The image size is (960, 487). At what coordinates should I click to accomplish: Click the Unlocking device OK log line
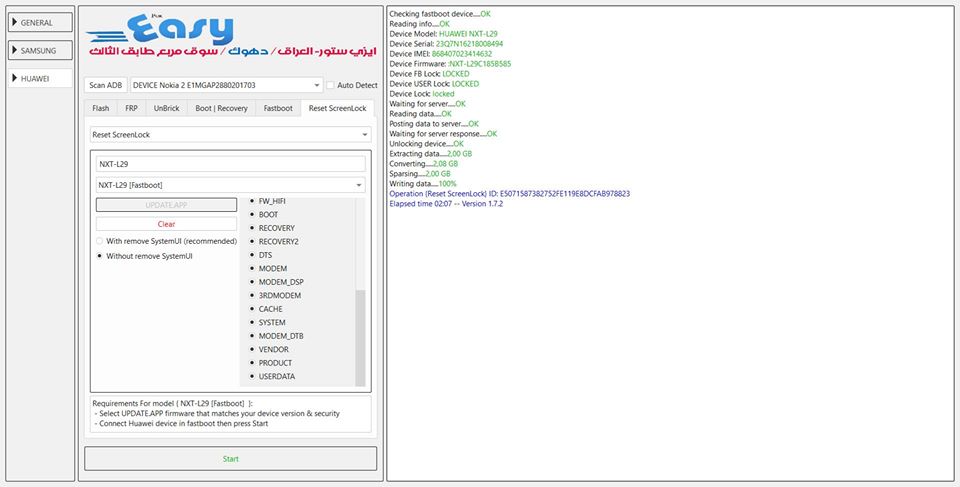[426, 144]
